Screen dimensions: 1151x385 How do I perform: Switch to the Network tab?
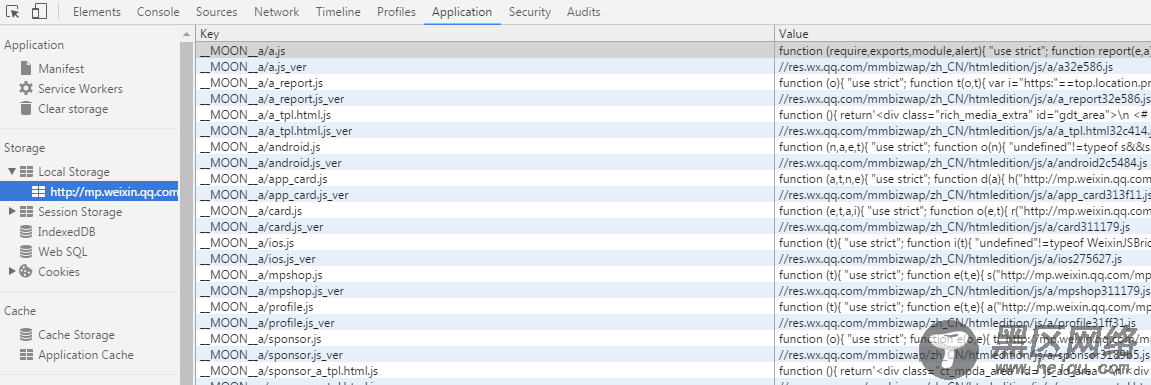click(x=277, y=12)
